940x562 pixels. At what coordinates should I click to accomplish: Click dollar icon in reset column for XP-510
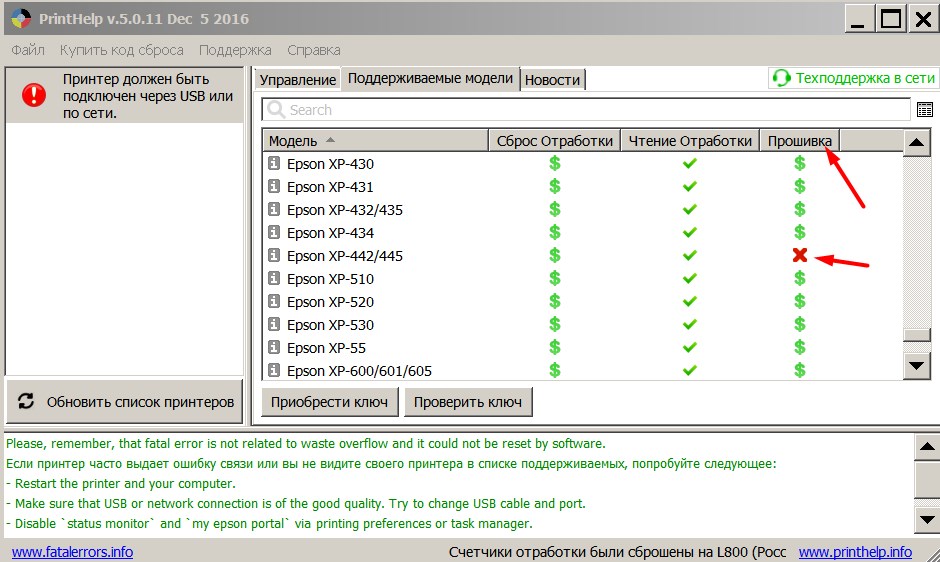tap(555, 279)
